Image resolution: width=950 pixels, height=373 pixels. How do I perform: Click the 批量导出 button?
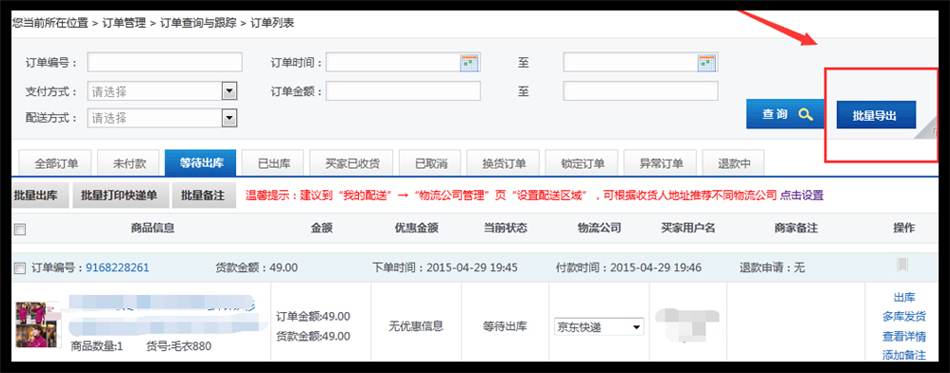click(x=875, y=114)
